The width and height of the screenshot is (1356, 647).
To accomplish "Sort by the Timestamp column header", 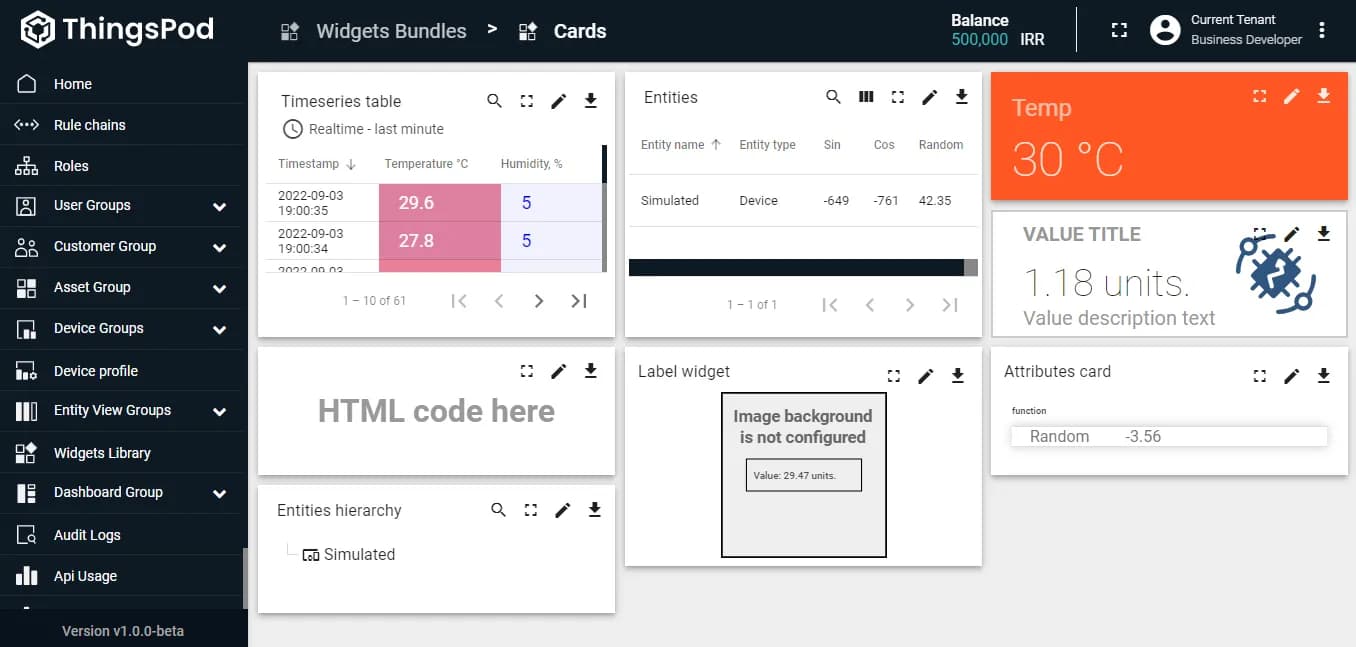I will 309,164.
